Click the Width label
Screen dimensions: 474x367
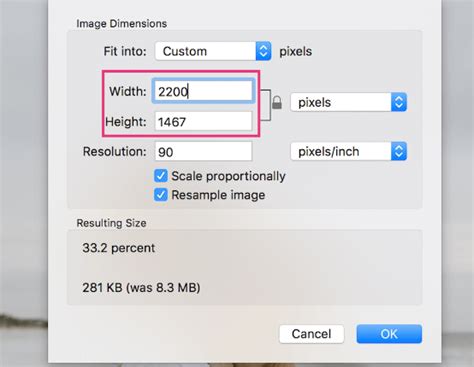click(x=128, y=91)
